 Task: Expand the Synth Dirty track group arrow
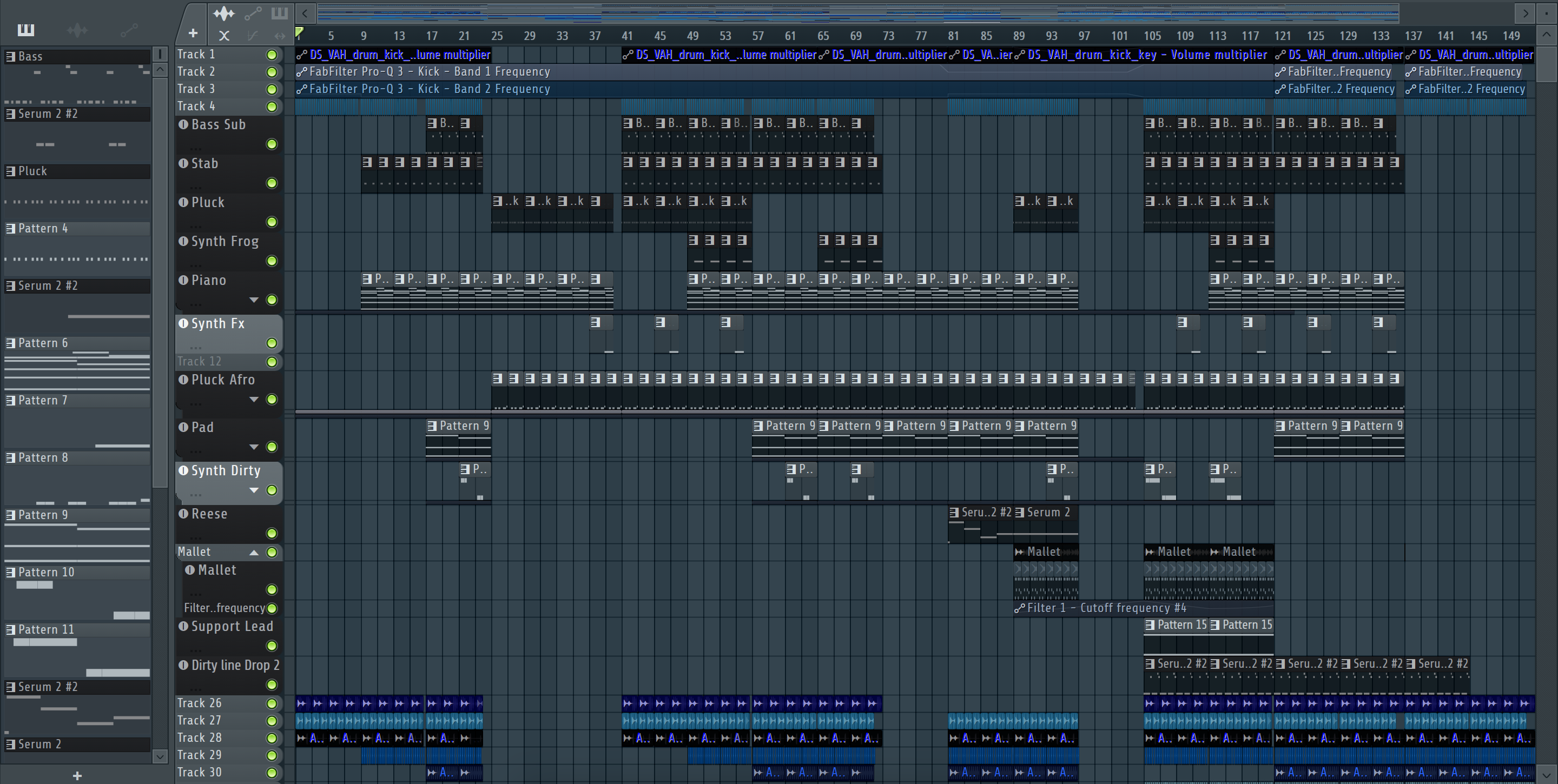click(x=254, y=490)
